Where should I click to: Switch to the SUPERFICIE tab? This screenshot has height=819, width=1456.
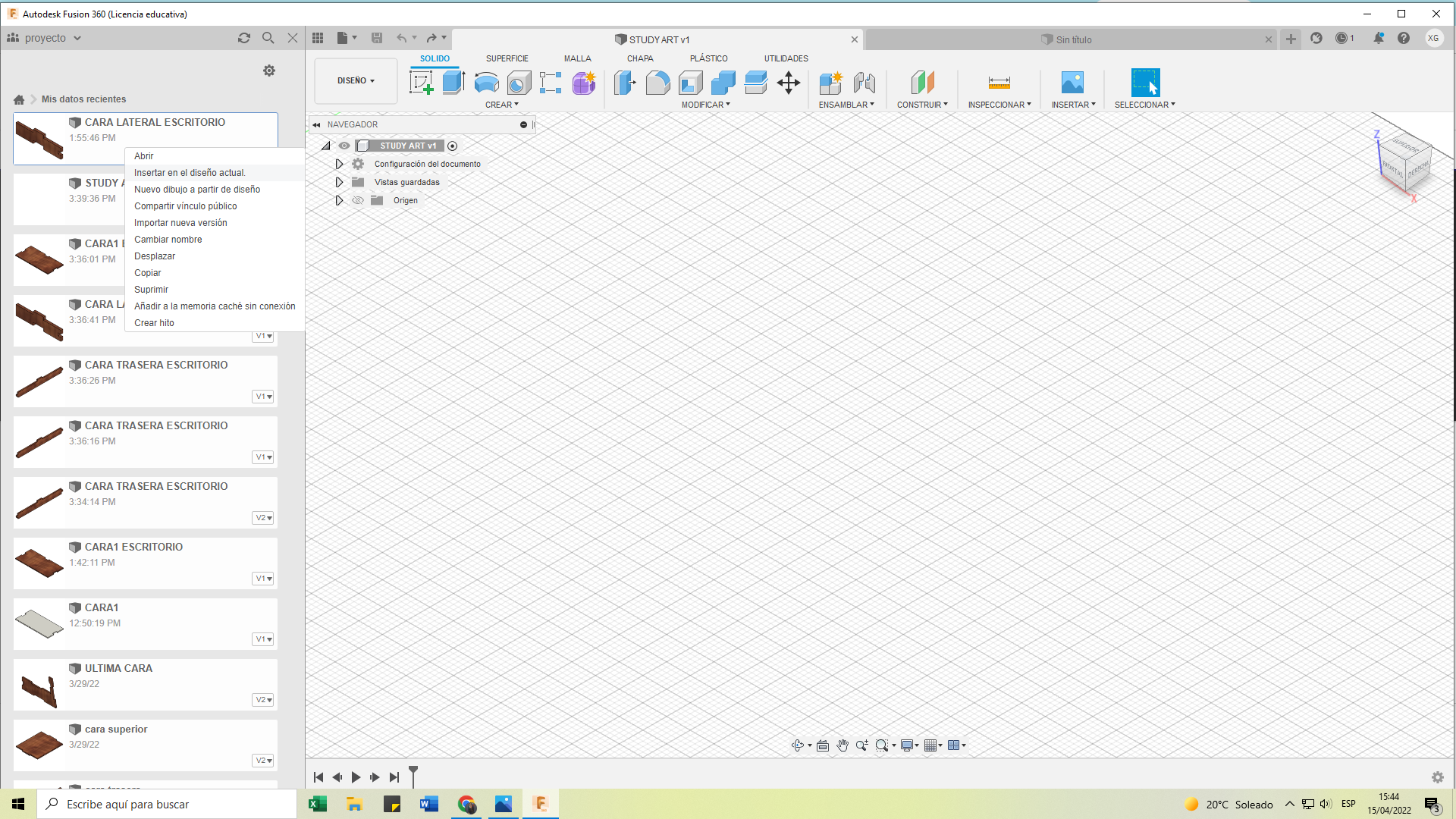tap(507, 58)
